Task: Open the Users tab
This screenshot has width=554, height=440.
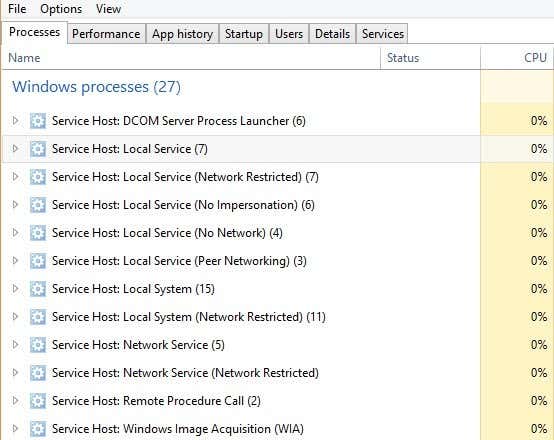Action: coord(289,34)
